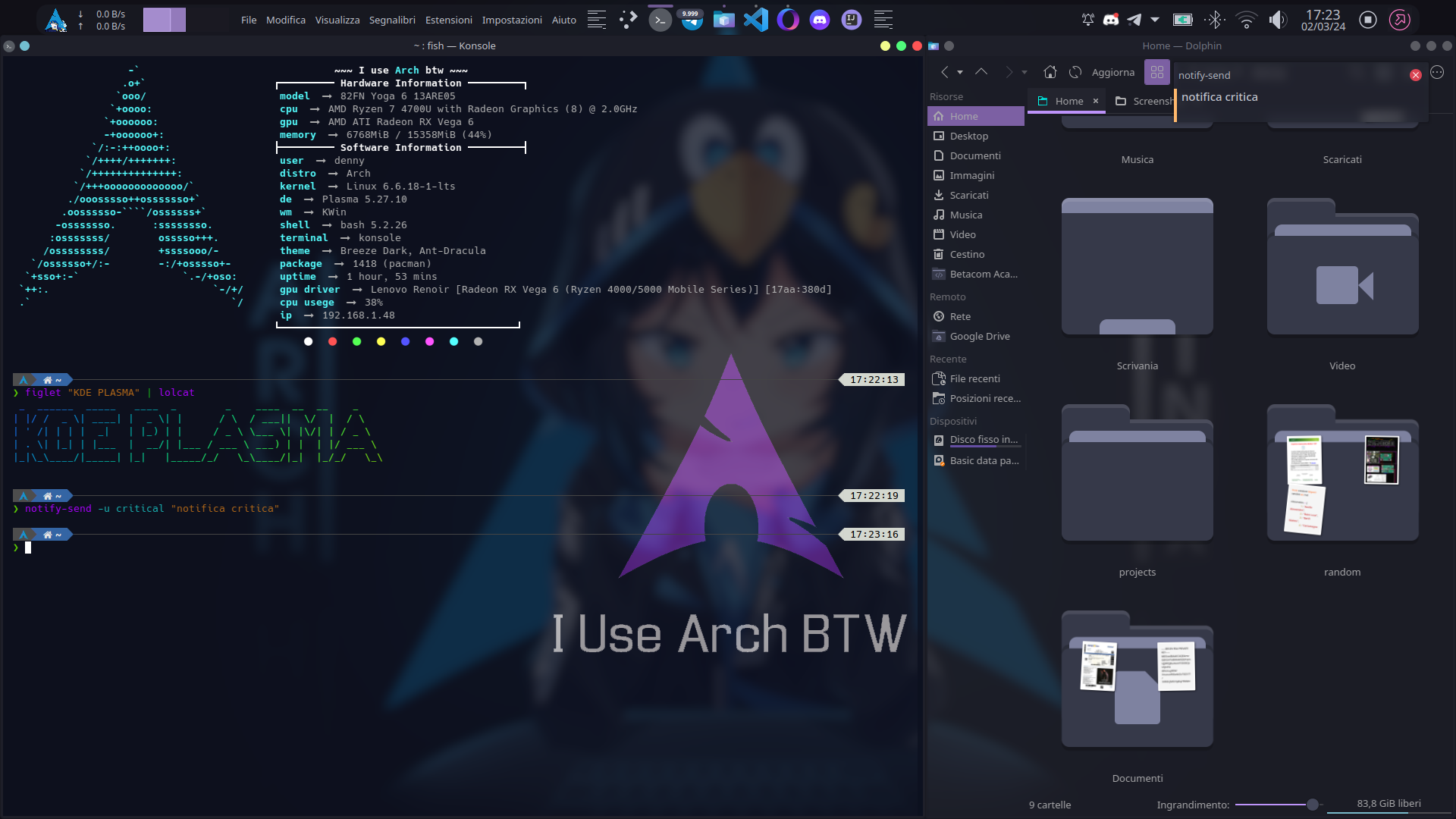This screenshot has width=1456, height=819.
Task: Open the Segnalibri menu
Action: click(x=391, y=20)
